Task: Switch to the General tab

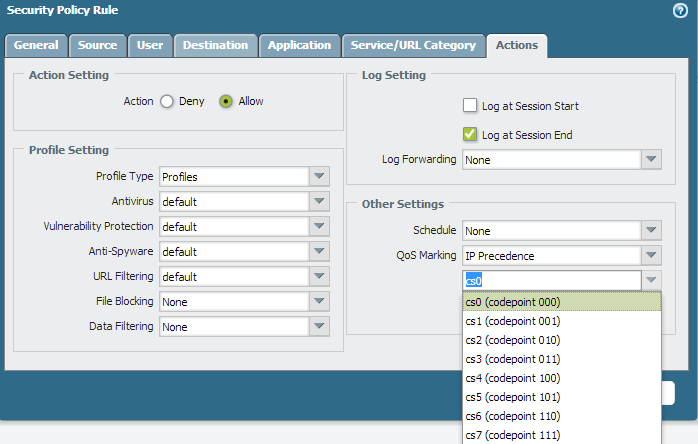Action: pos(36,45)
